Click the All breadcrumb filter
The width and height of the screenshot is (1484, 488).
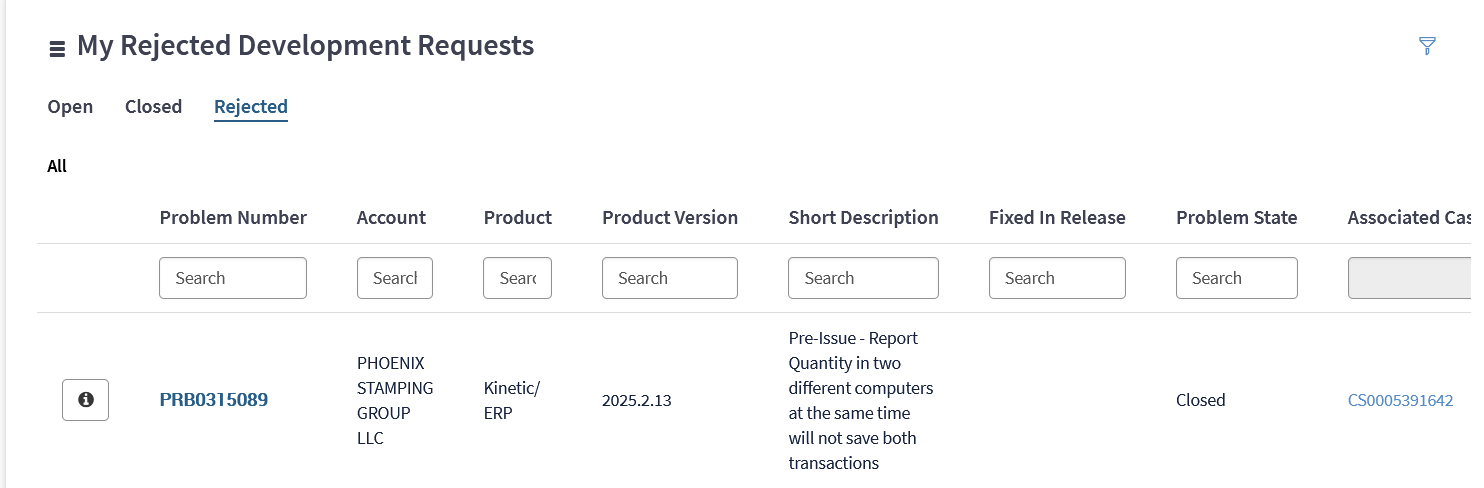57,166
